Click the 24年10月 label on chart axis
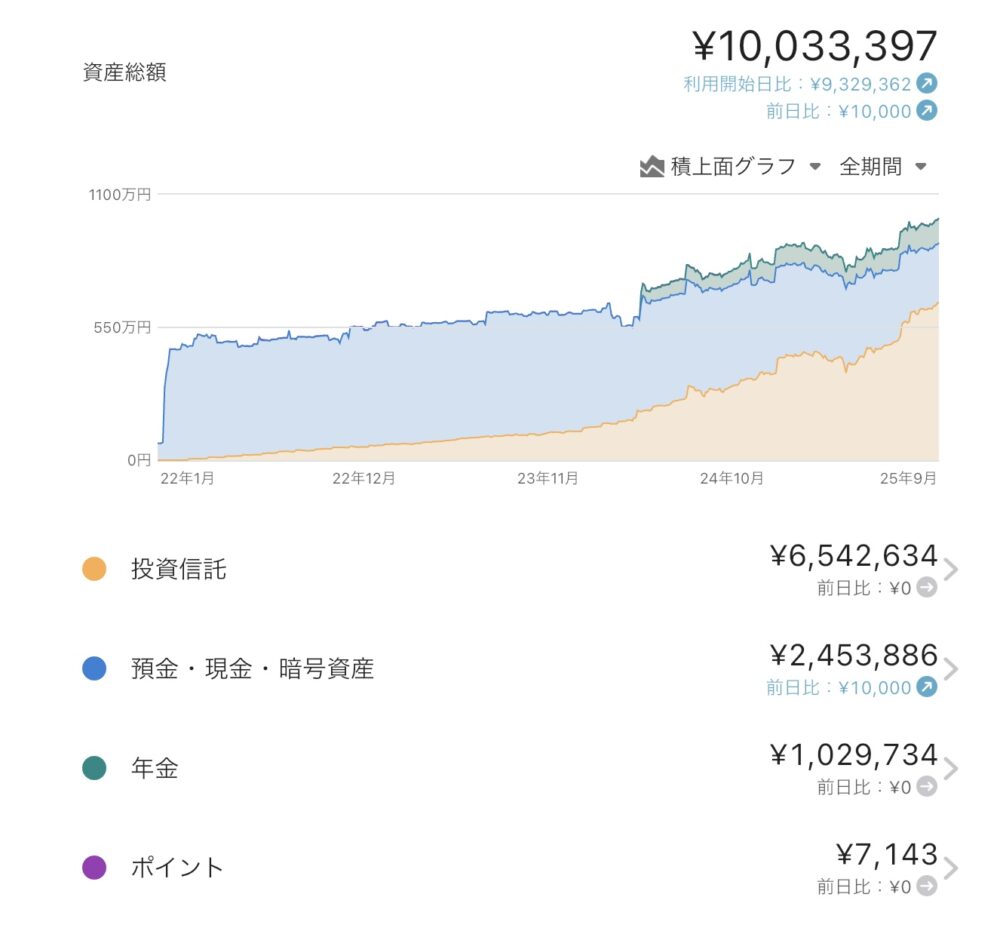Viewport: 1000px width, 937px height. [732, 479]
